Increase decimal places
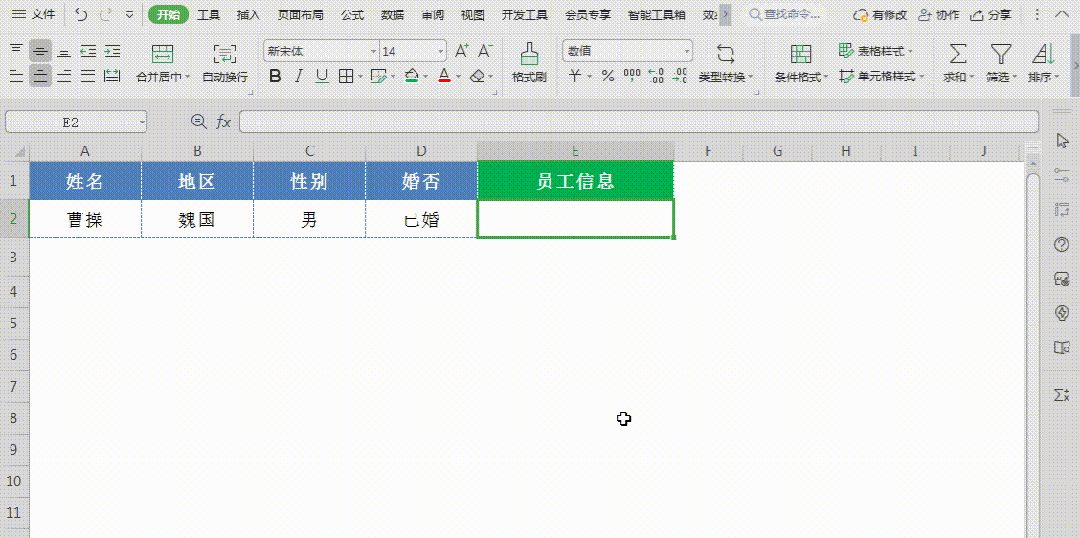 point(656,76)
